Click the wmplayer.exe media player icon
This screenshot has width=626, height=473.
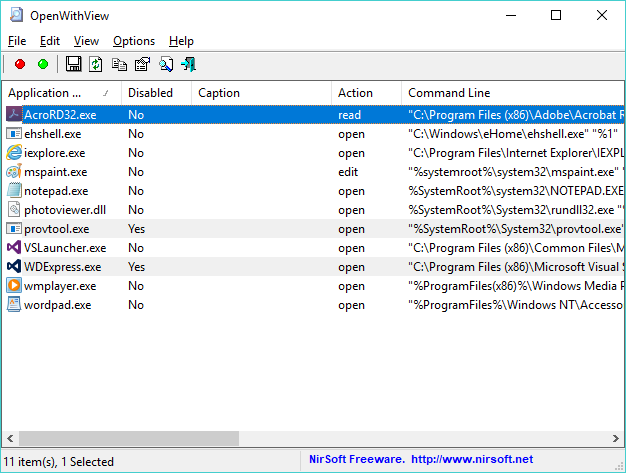click(x=14, y=285)
